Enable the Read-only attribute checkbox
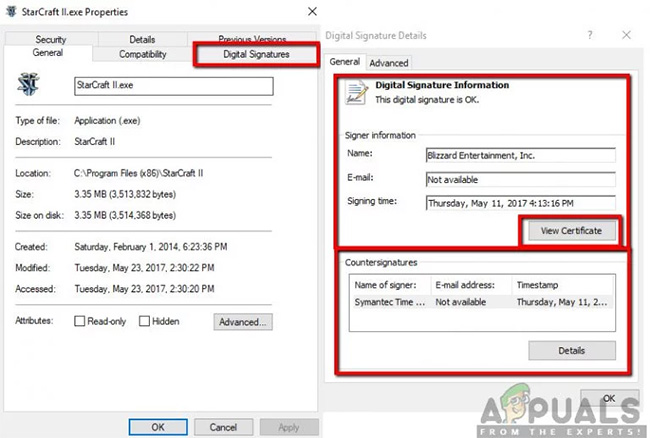The height and width of the screenshot is (438, 650). (80, 321)
